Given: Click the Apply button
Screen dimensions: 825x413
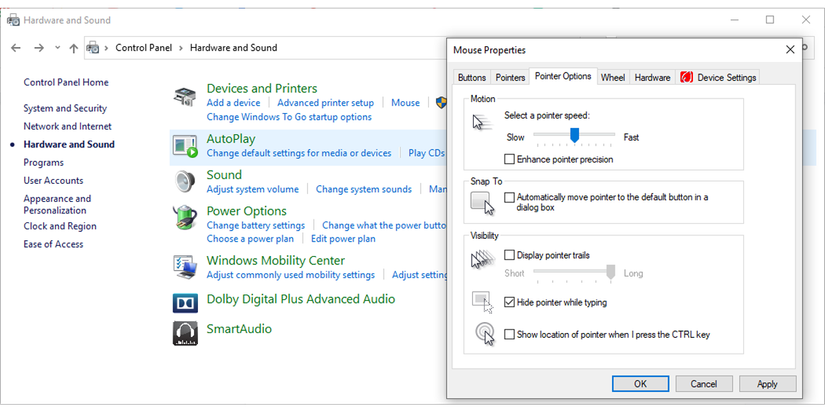Looking at the screenshot, I should [x=767, y=383].
